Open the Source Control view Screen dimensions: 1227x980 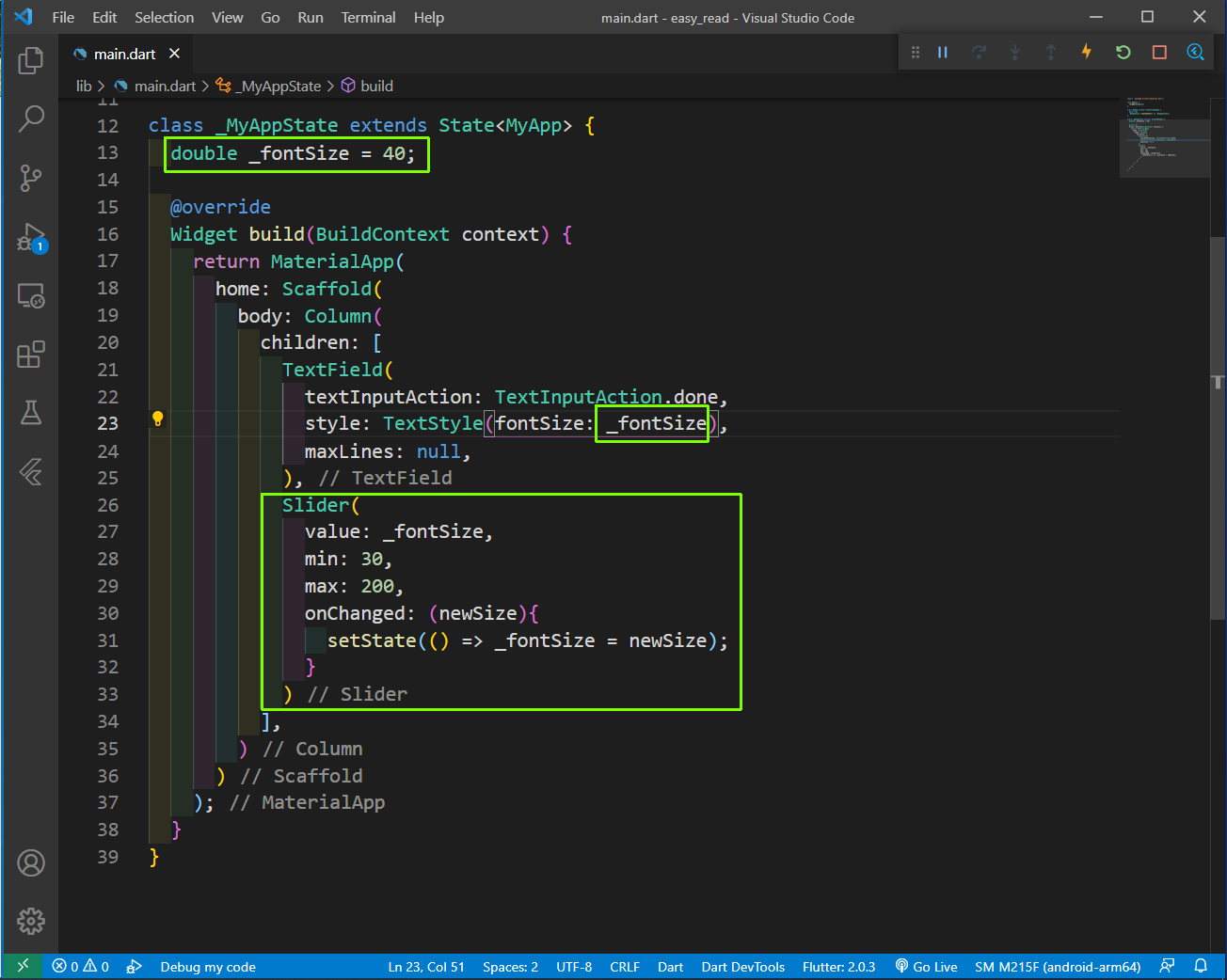(x=31, y=178)
